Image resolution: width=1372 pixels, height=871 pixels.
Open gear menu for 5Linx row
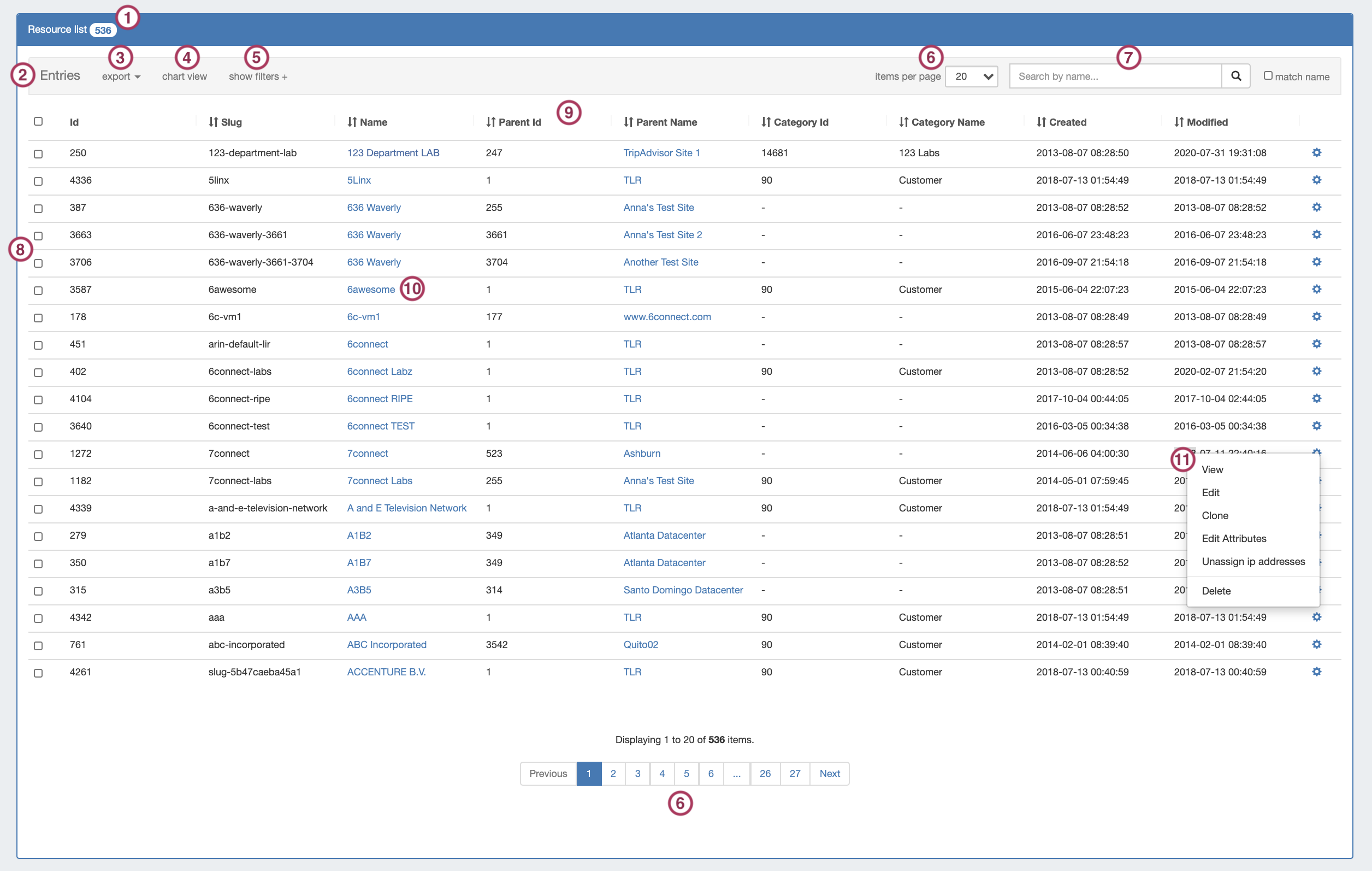pos(1316,180)
